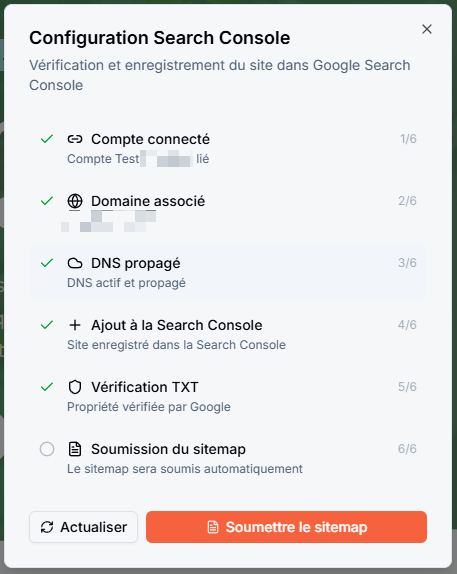This screenshot has width=457, height=574.
Task: Click the plus icon for Ajout à la Search Console
Action: (75, 325)
